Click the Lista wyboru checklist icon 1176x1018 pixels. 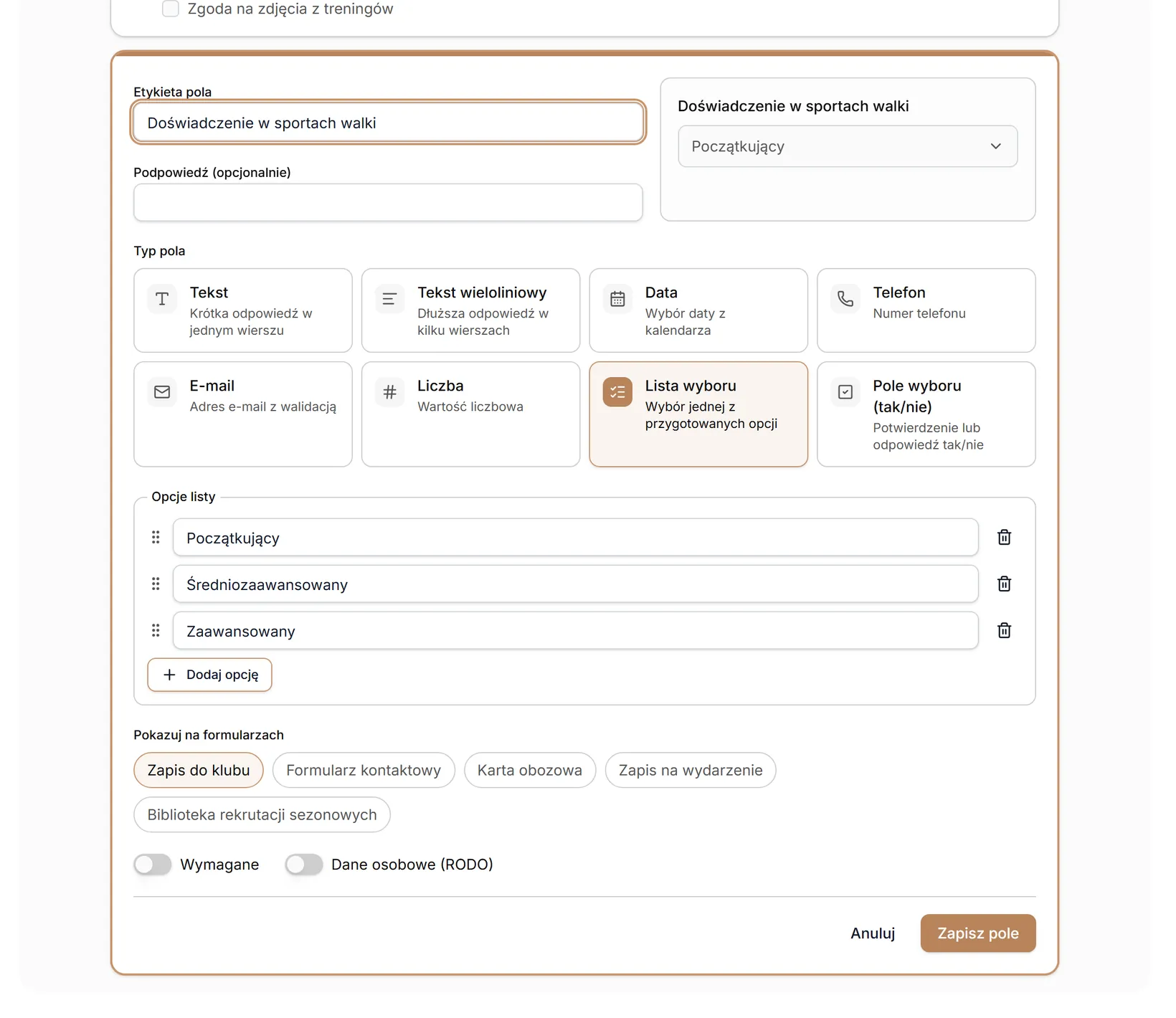coord(617,392)
